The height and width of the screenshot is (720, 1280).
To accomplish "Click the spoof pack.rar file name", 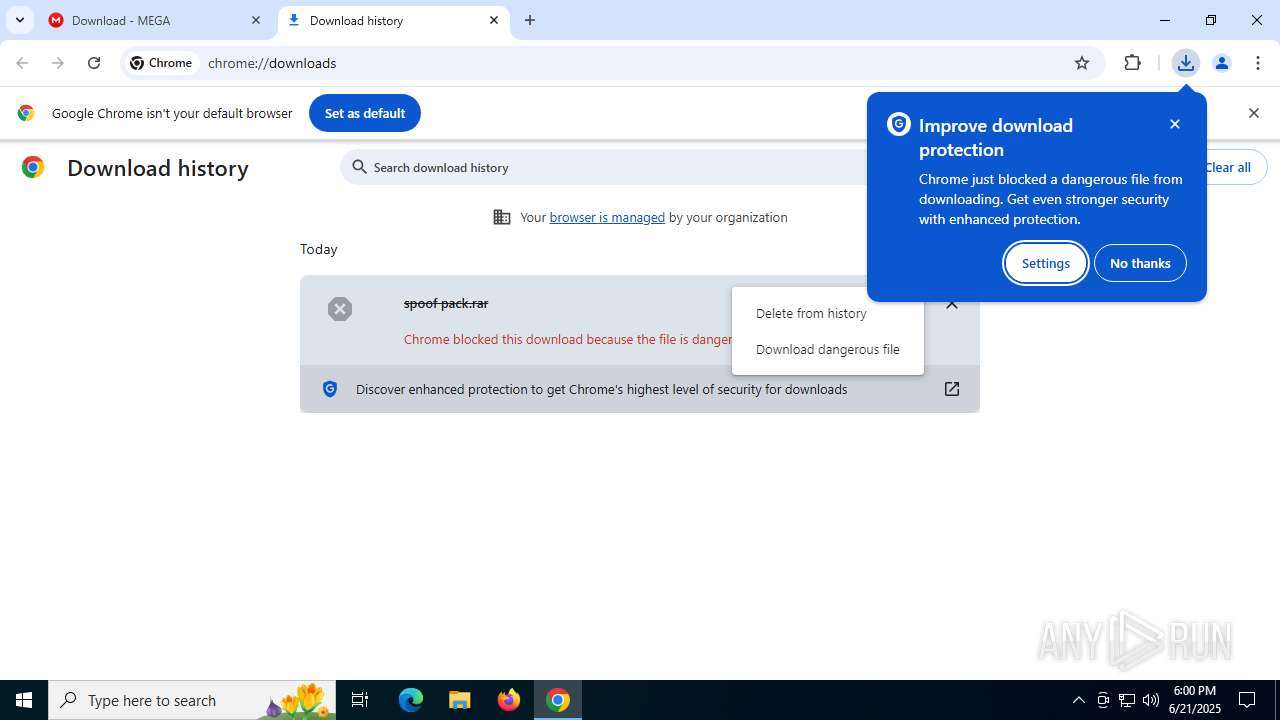I will pos(446,303).
